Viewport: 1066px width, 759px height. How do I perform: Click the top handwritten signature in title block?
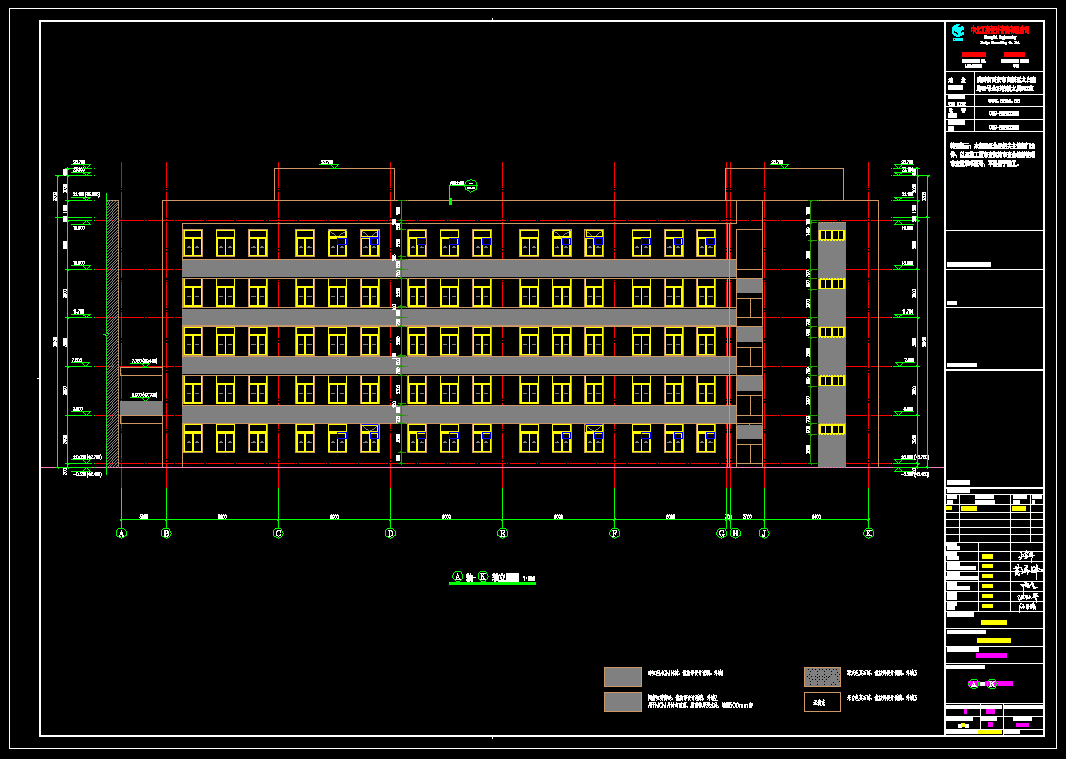pyautogui.click(x=1026, y=555)
